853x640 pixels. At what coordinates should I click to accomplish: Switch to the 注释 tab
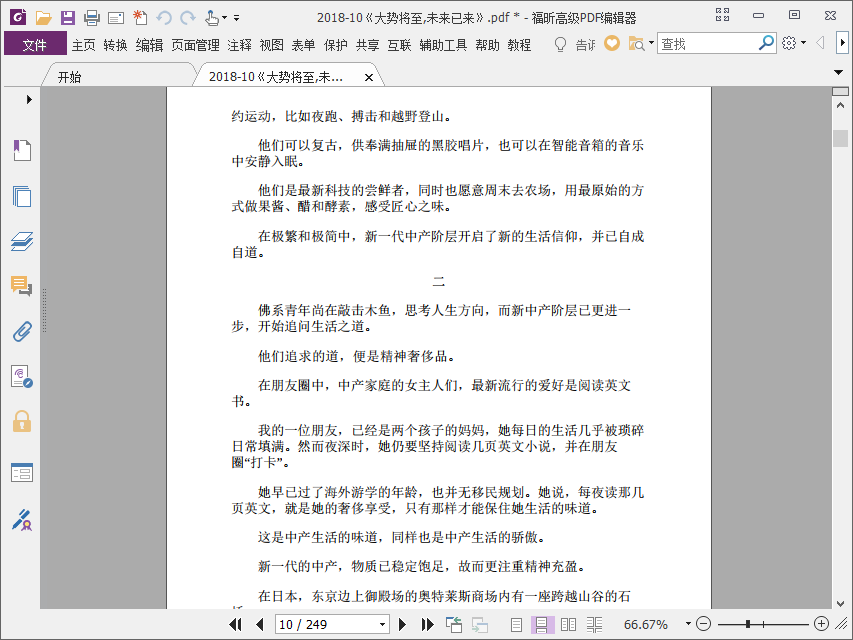[x=239, y=45]
